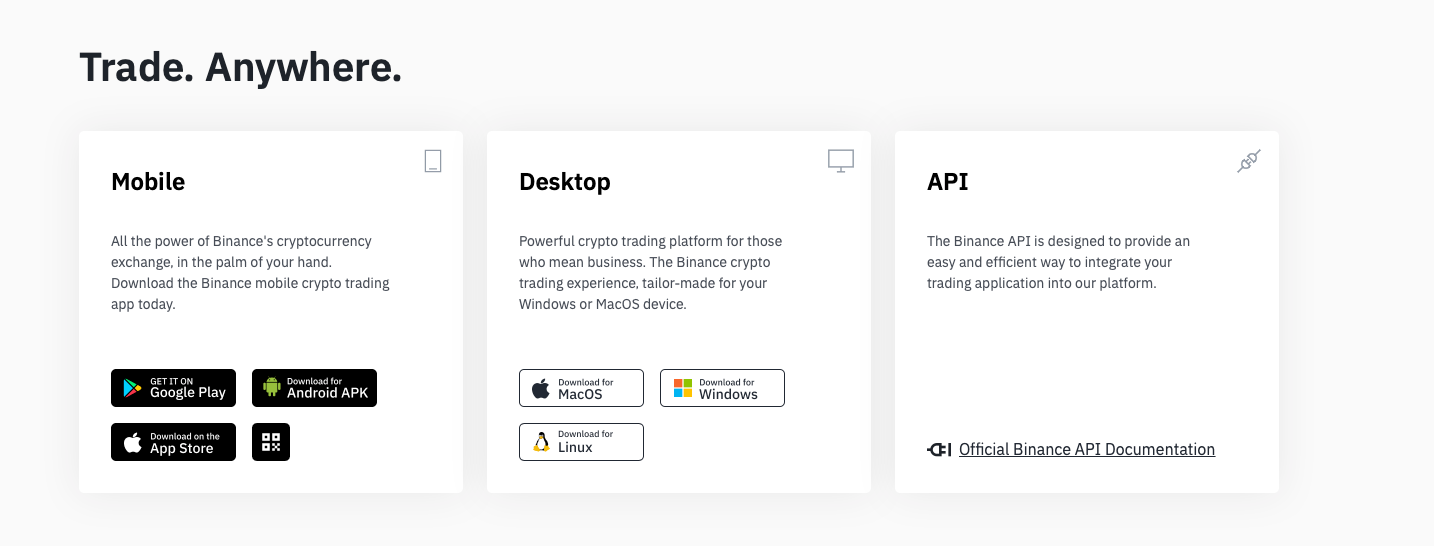Screen dimensions: 1434x546
Task: Download the desktop app for Linux
Action: coord(581,442)
